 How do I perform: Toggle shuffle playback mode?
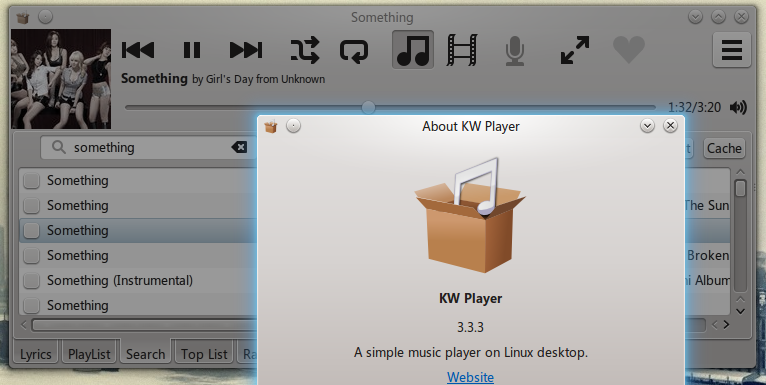(305, 50)
